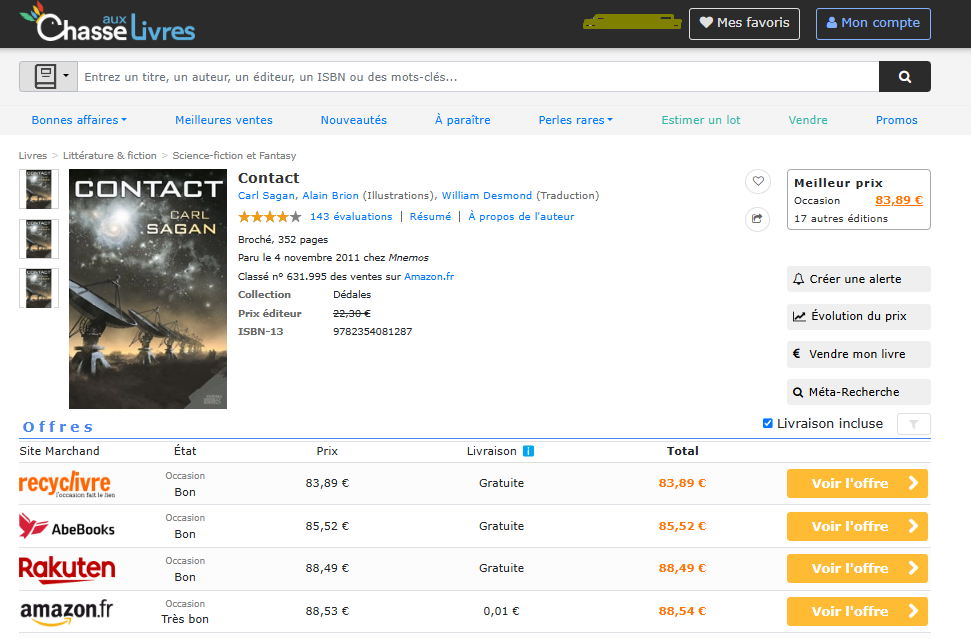Open the Nouveautés section
971x642 pixels.
pos(353,120)
